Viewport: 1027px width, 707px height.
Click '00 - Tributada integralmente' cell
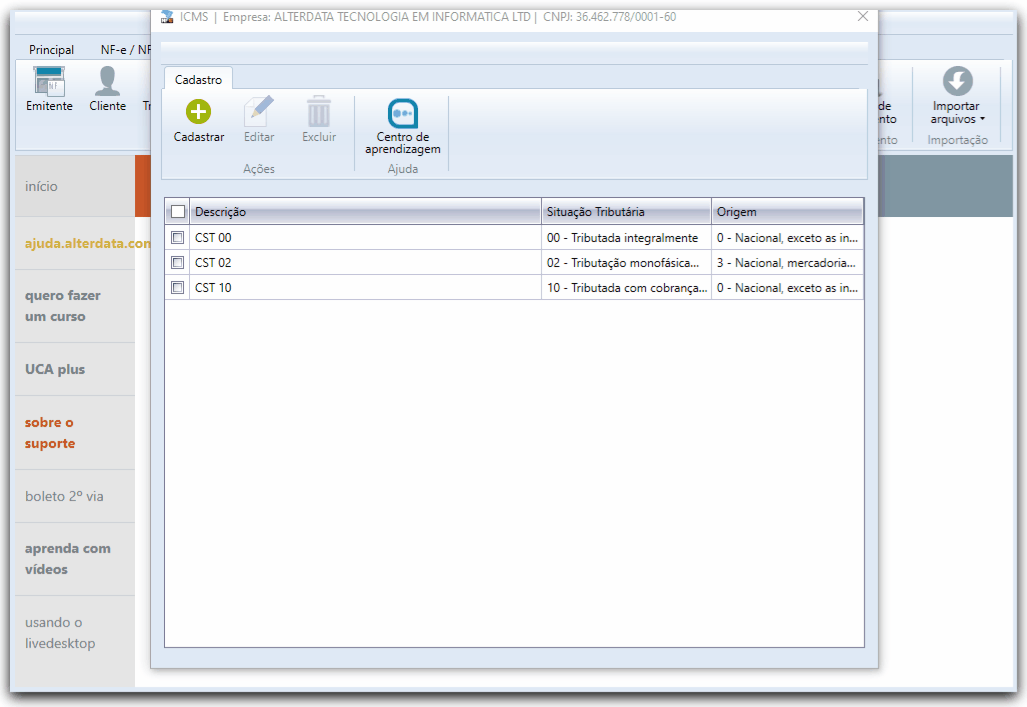coord(626,237)
